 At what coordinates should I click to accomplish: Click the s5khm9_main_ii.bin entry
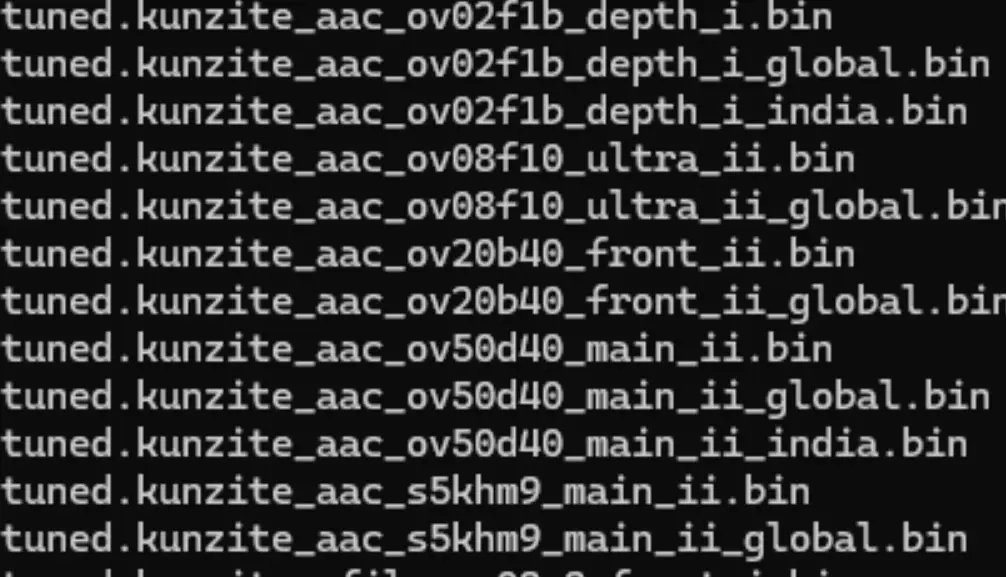[405, 492]
